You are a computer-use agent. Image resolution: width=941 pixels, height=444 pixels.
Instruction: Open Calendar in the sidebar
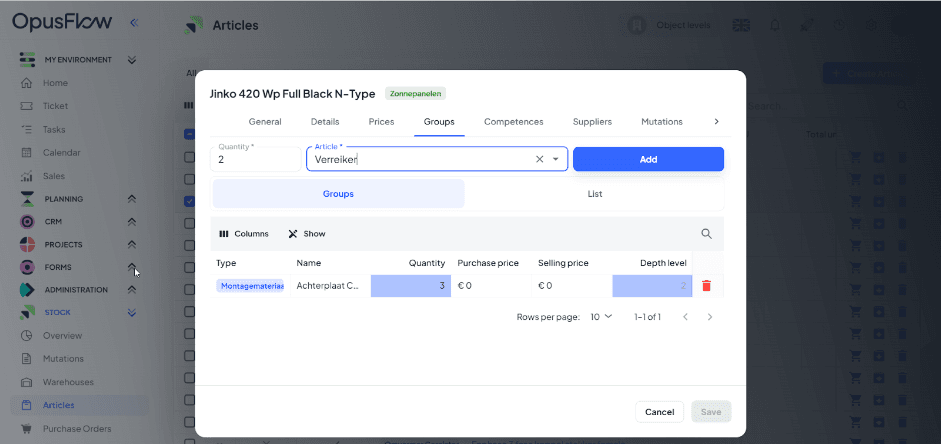(61, 153)
